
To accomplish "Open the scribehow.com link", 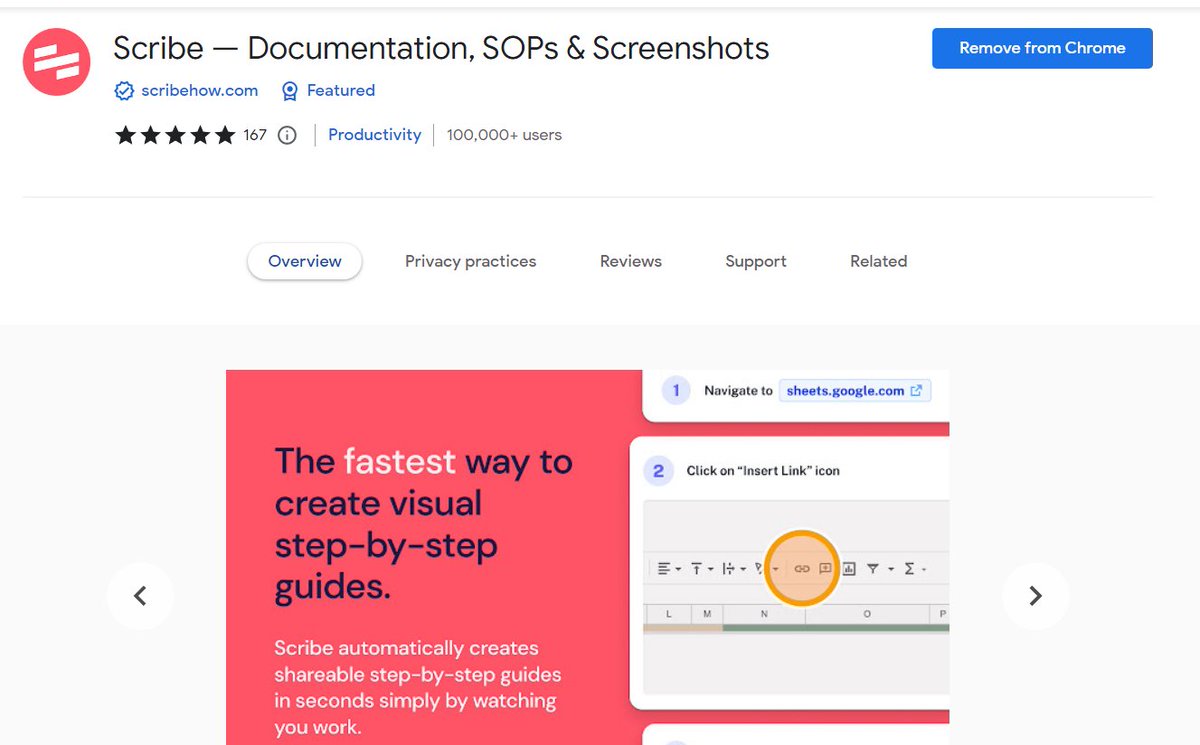I will point(199,90).
